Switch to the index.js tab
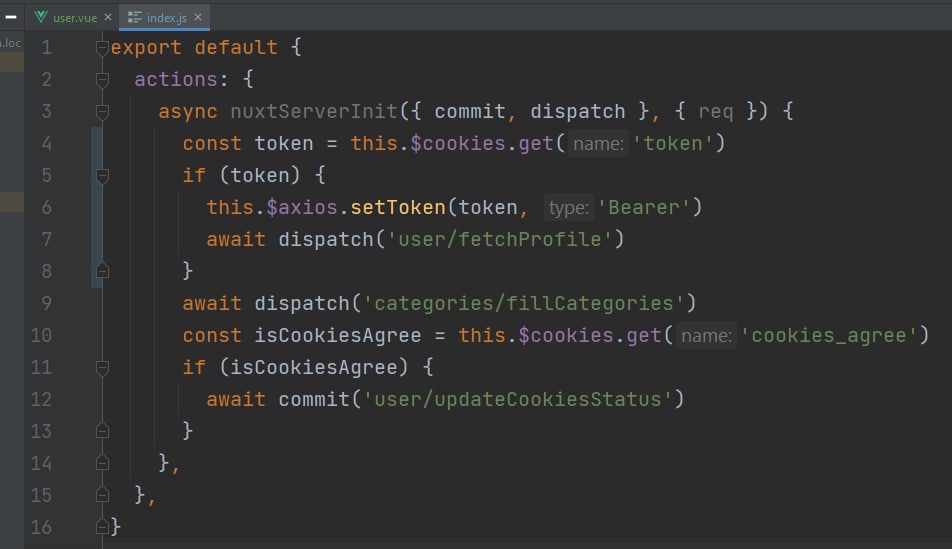 [x=166, y=18]
